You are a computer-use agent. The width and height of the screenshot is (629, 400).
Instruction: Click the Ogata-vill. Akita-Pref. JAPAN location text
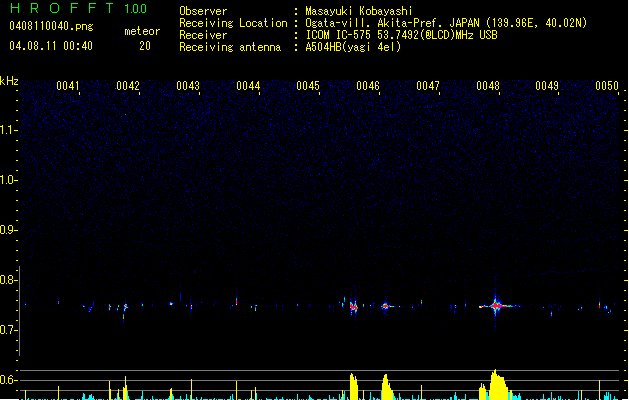tap(446, 23)
